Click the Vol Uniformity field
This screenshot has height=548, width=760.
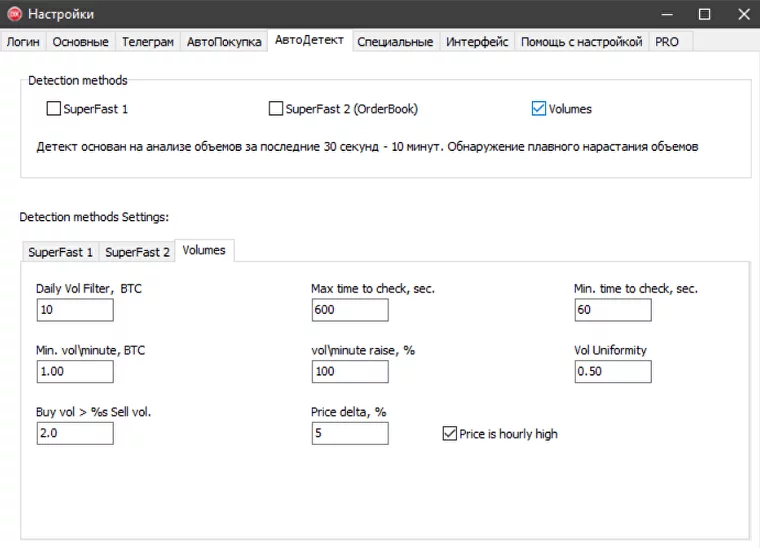(613, 372)
